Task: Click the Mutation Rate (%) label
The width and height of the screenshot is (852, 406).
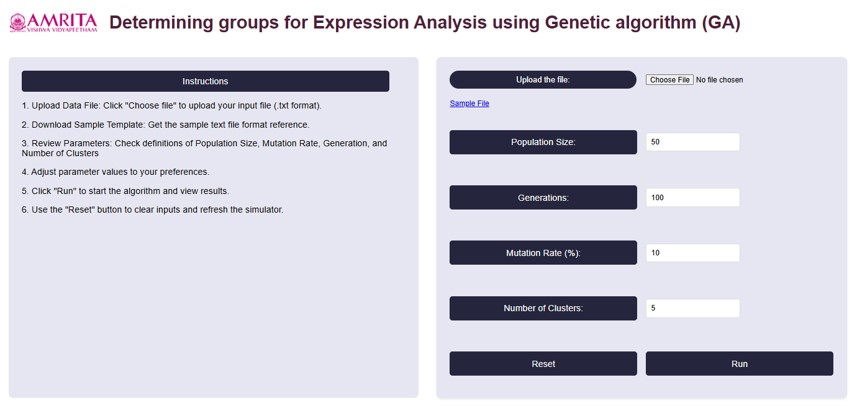Action: 542,253
